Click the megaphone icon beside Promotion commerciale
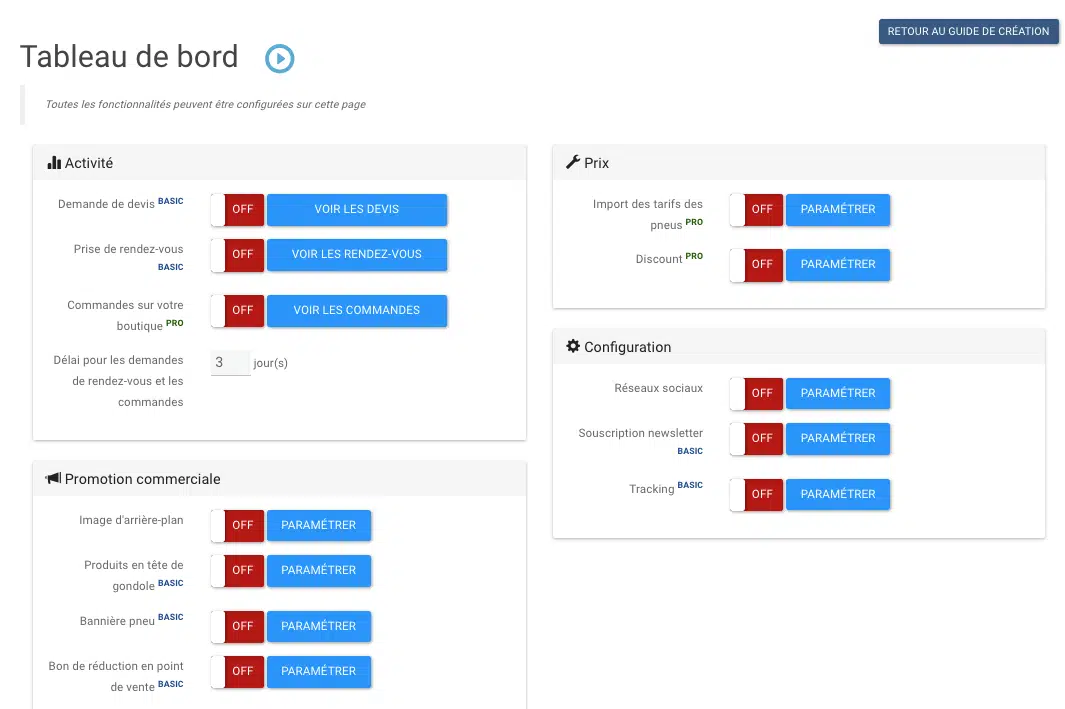 coord(53,479)
